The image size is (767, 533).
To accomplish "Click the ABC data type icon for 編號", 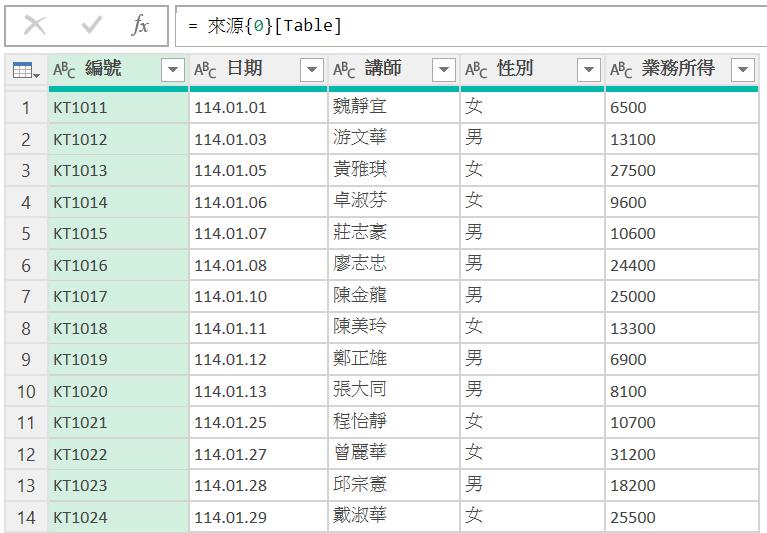I will click(64, 69).
